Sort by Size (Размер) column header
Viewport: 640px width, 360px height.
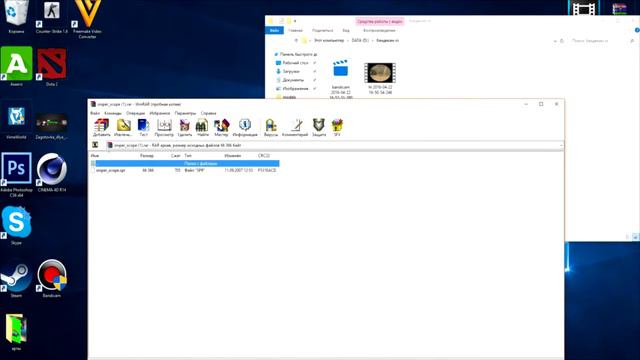[x=147, y=156]
